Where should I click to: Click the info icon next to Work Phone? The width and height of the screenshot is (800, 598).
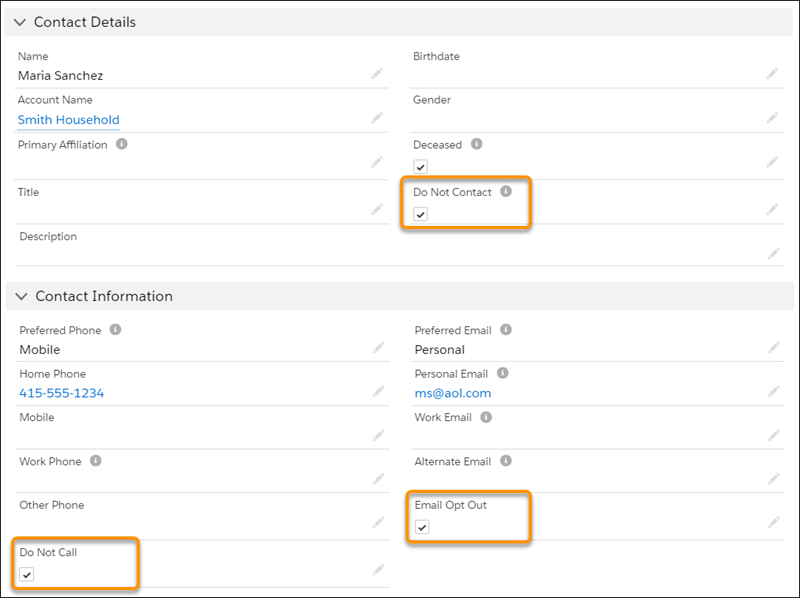click(95, 461)
